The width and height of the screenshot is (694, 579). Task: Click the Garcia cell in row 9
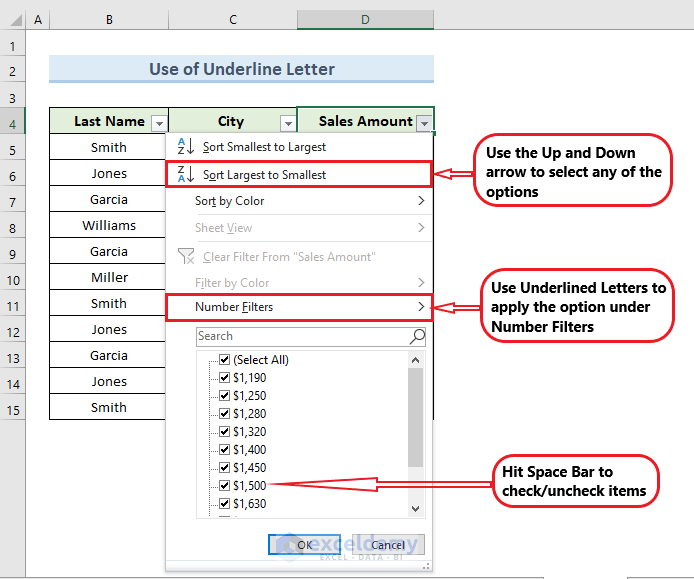(109, 251)
